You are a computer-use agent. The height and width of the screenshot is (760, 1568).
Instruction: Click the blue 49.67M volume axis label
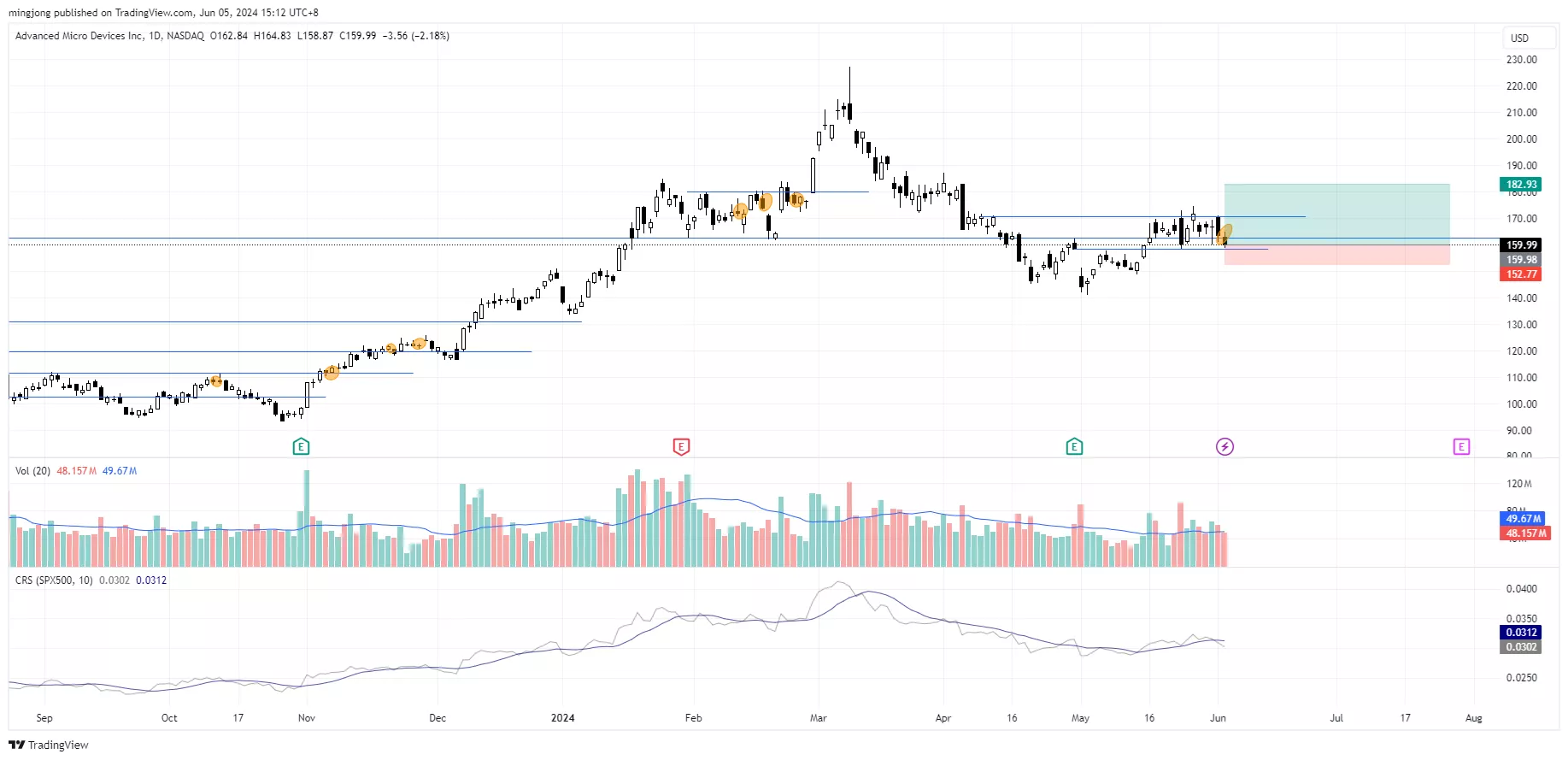pyautogui.click(x=1524, y=519)
